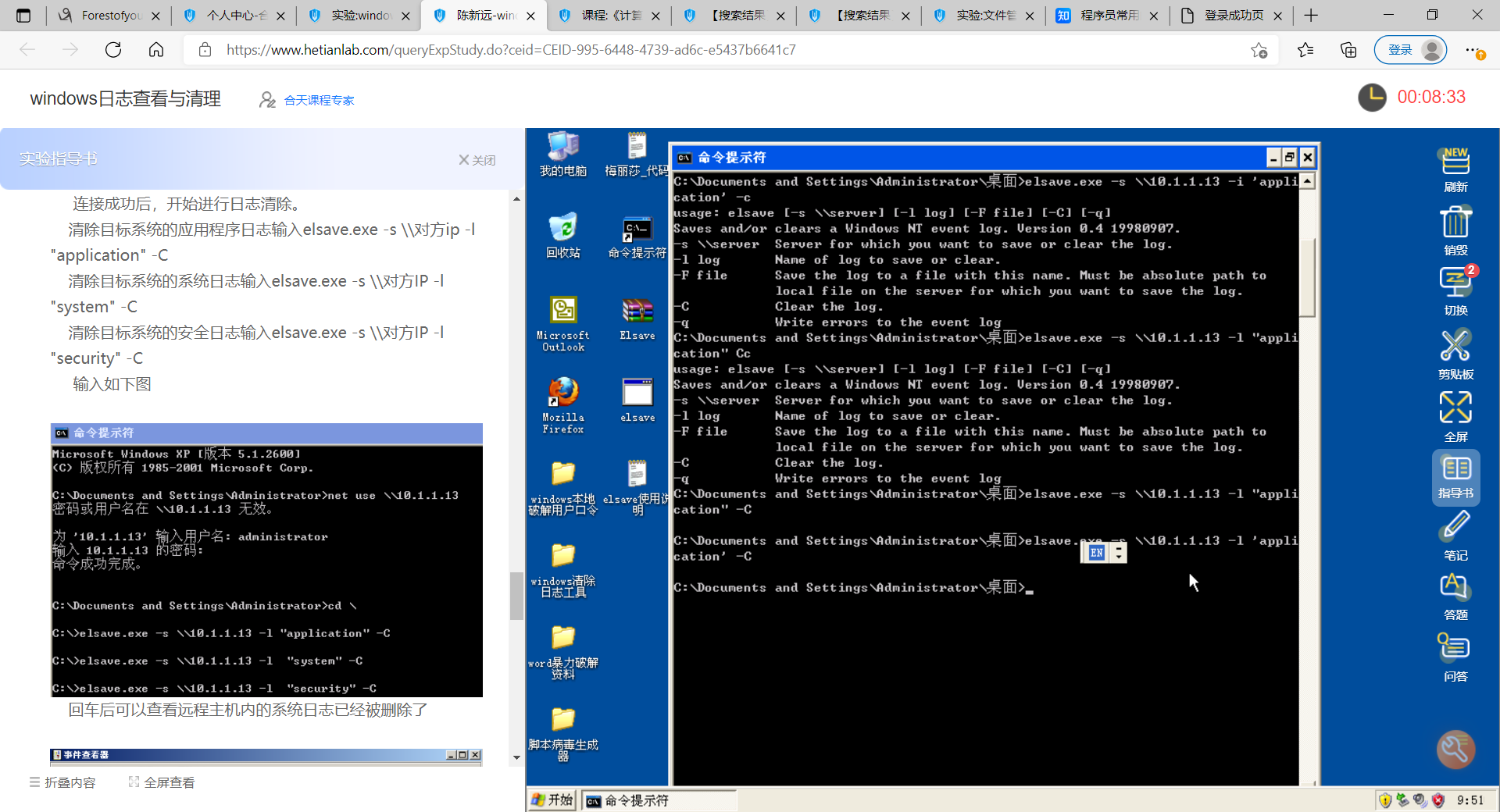Click the timer 00:08:33 text

coord(1431,97)
